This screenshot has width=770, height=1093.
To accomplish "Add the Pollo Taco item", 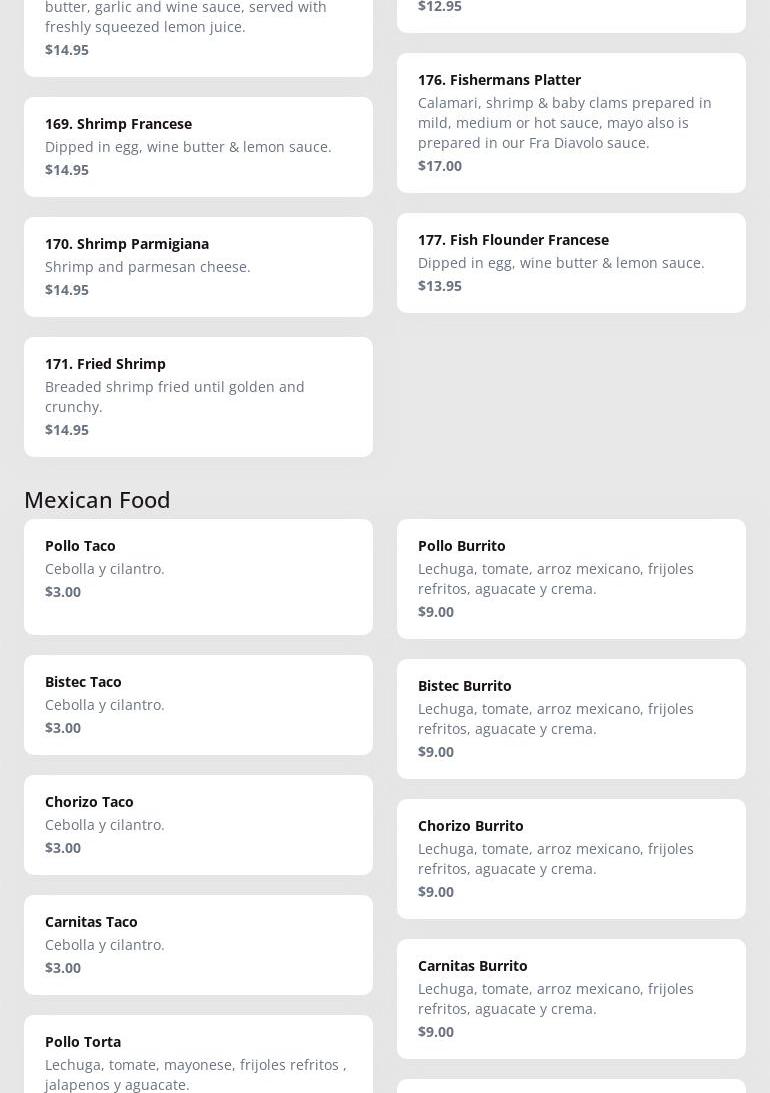I will tap(198, 577).
